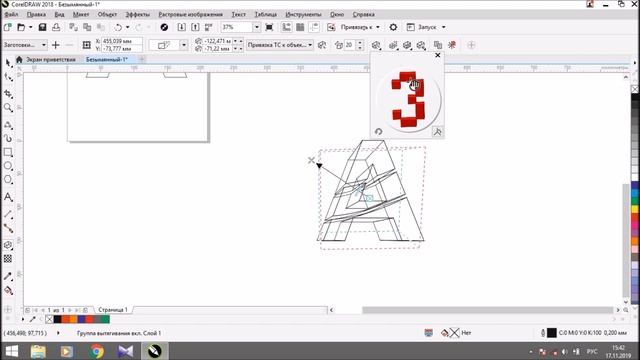This screenshot has height=360, width=640.
Task: Switch to 3D rotation values toggle
Action: click(437, 132)
